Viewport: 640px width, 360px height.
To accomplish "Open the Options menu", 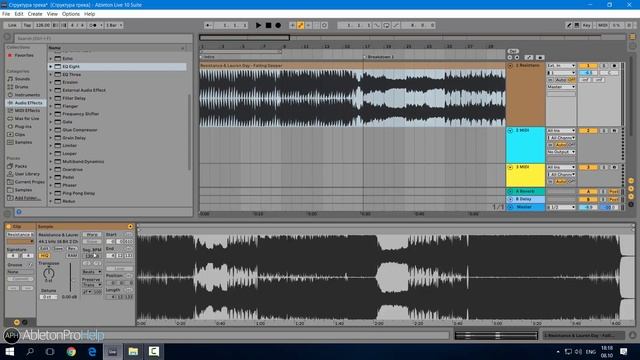I will click(71, 14).
